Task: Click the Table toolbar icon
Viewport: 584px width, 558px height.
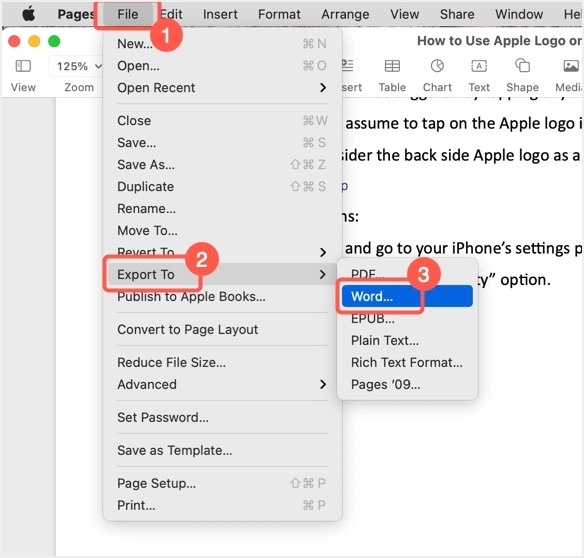Action: tap(392, 66)
